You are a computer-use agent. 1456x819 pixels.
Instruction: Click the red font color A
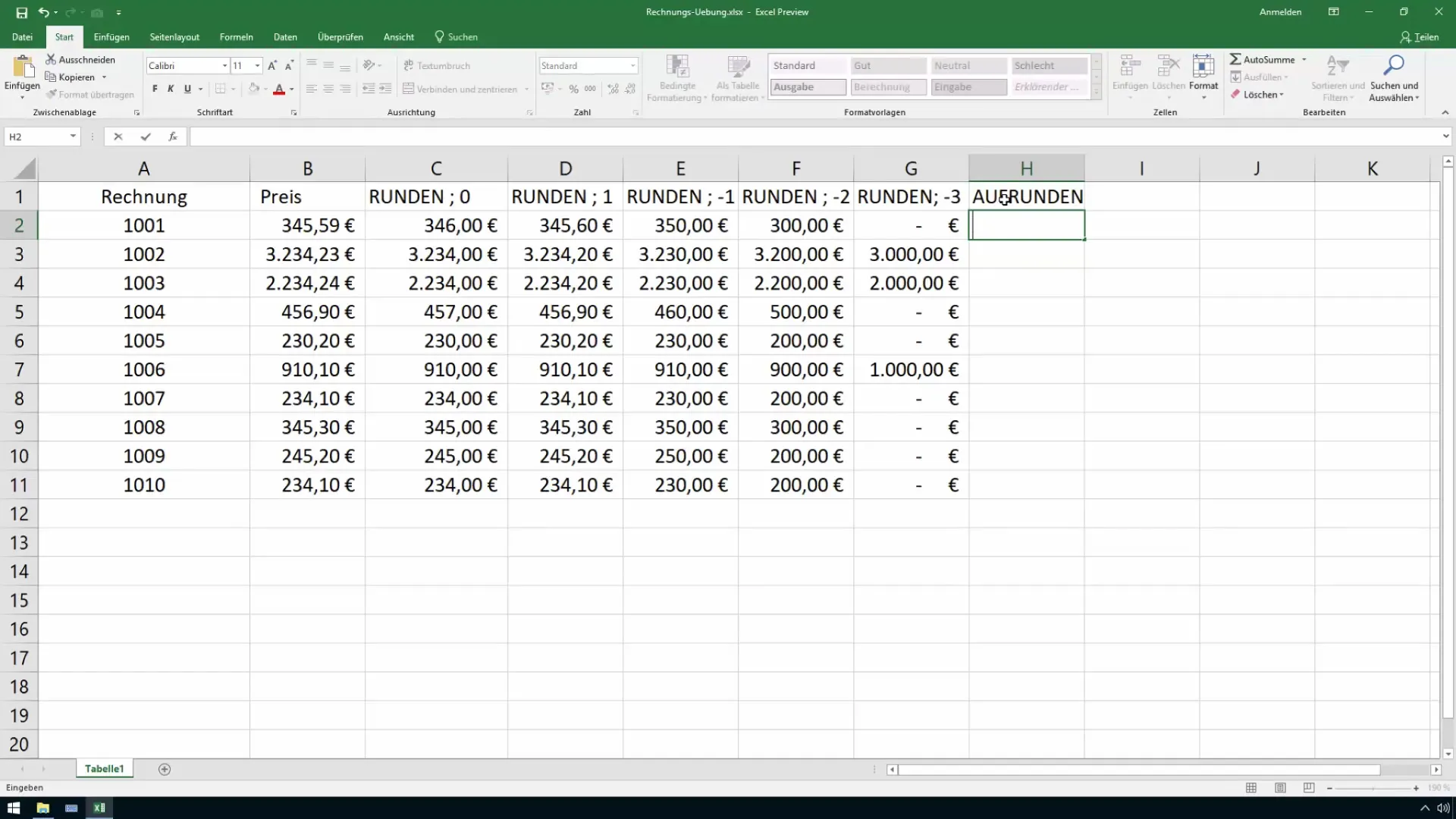(x=279, y=89)
